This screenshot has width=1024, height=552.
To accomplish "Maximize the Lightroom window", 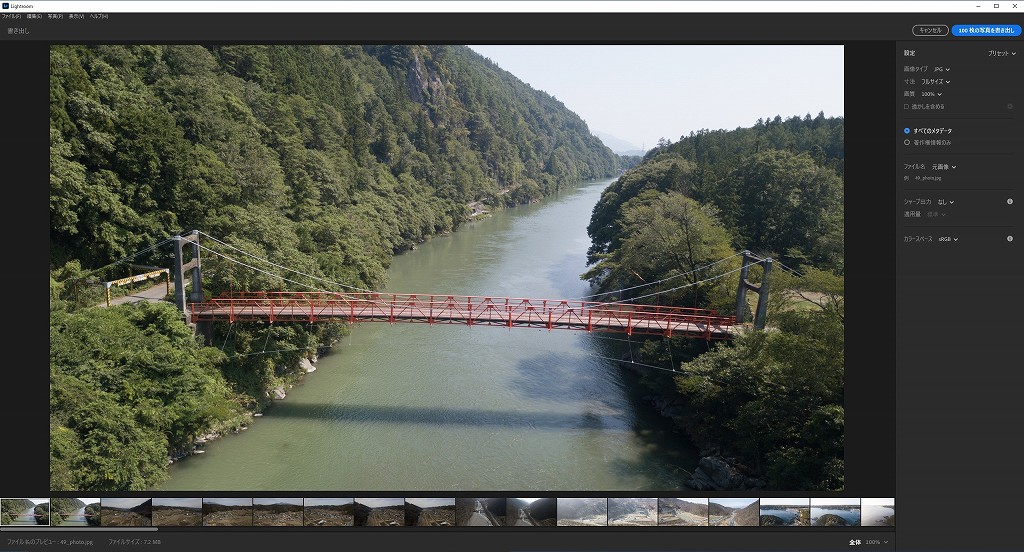I will (x=997, y=6).
